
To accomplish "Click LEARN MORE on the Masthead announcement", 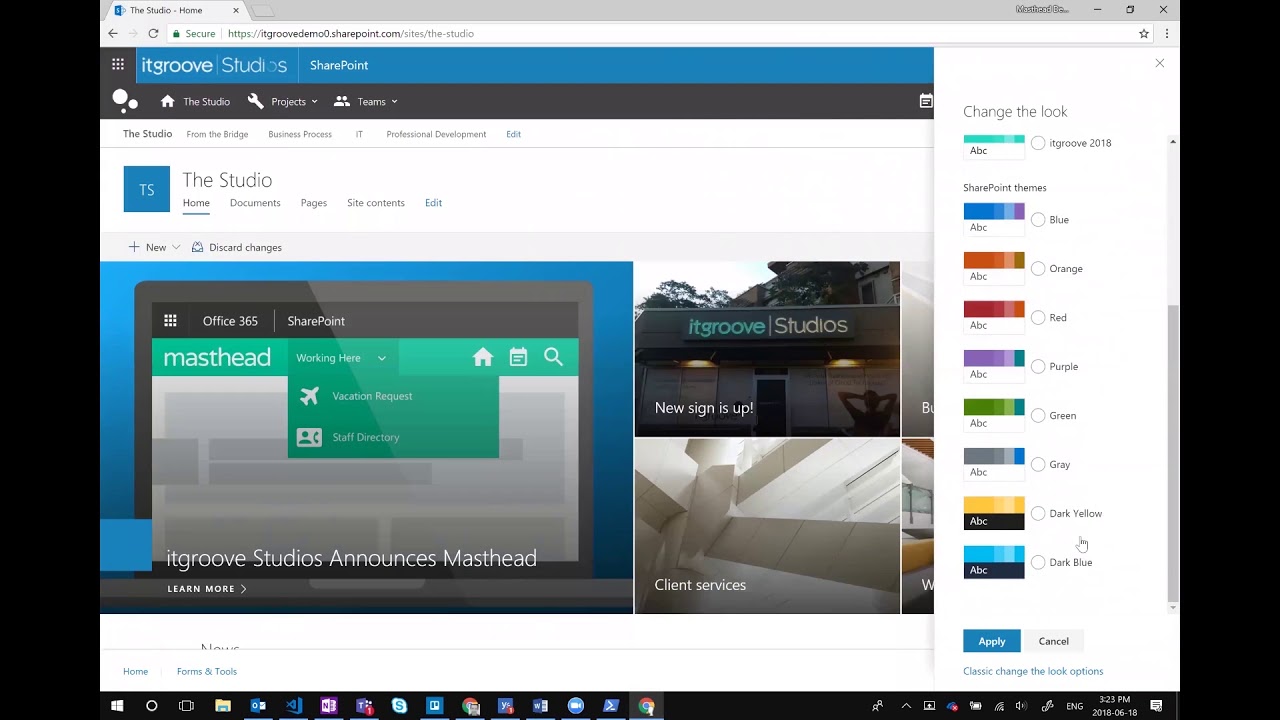I will [x=207, y=589].
